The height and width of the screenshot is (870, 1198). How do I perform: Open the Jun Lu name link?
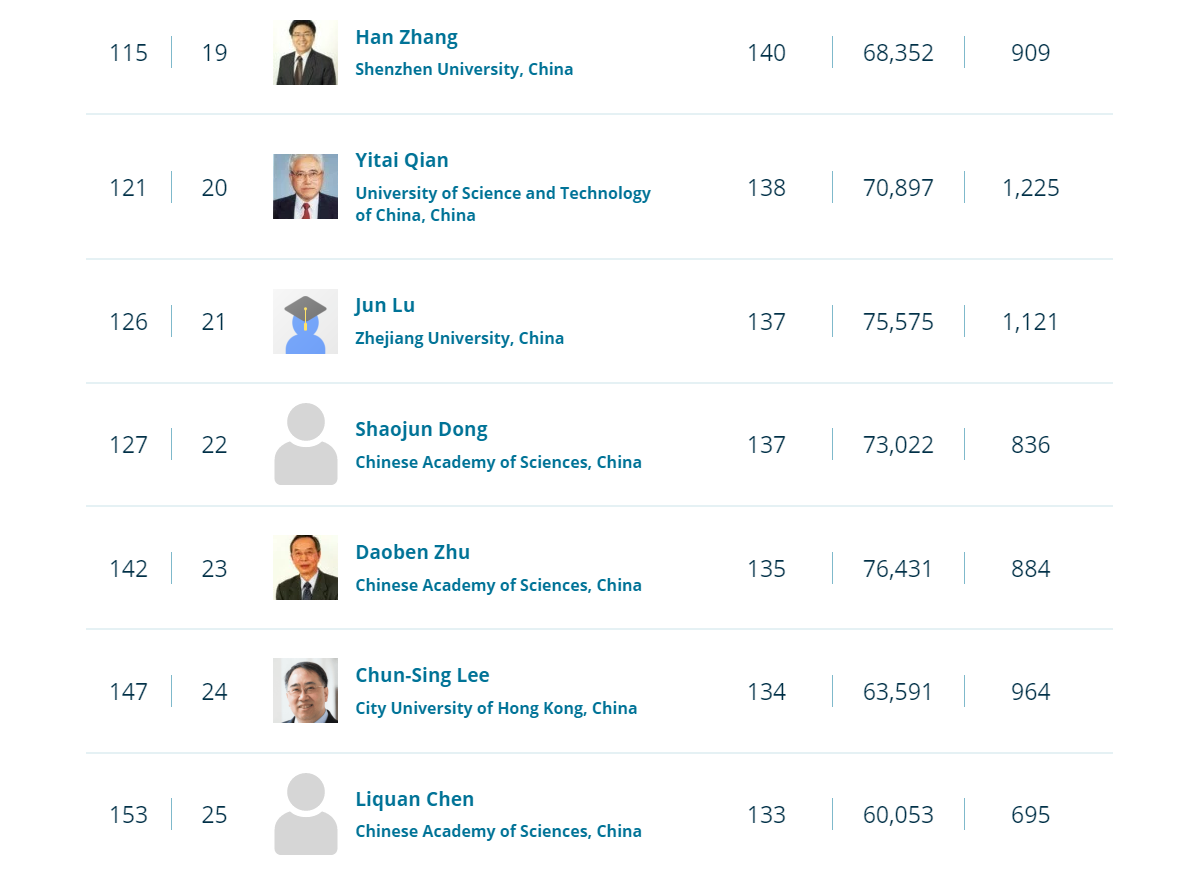(x=385, y=306)
